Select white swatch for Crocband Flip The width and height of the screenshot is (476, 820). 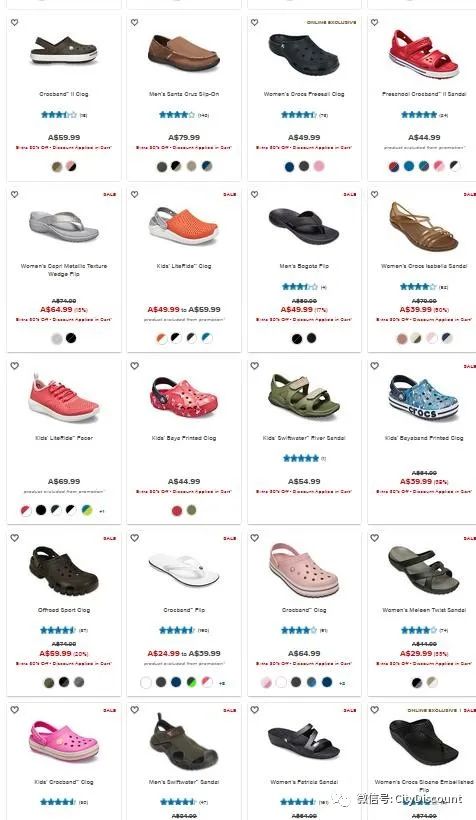(x=146, y=682)
